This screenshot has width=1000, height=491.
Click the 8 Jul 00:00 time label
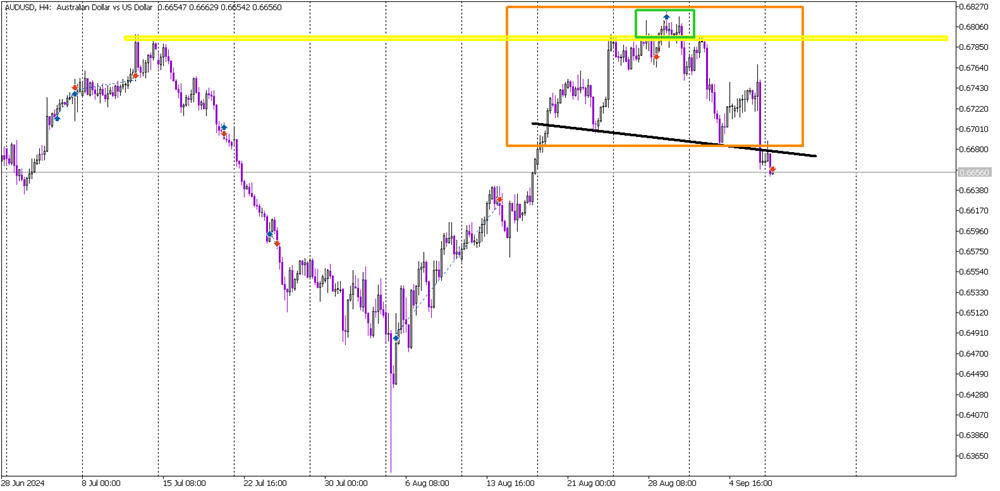click(102, 483)
